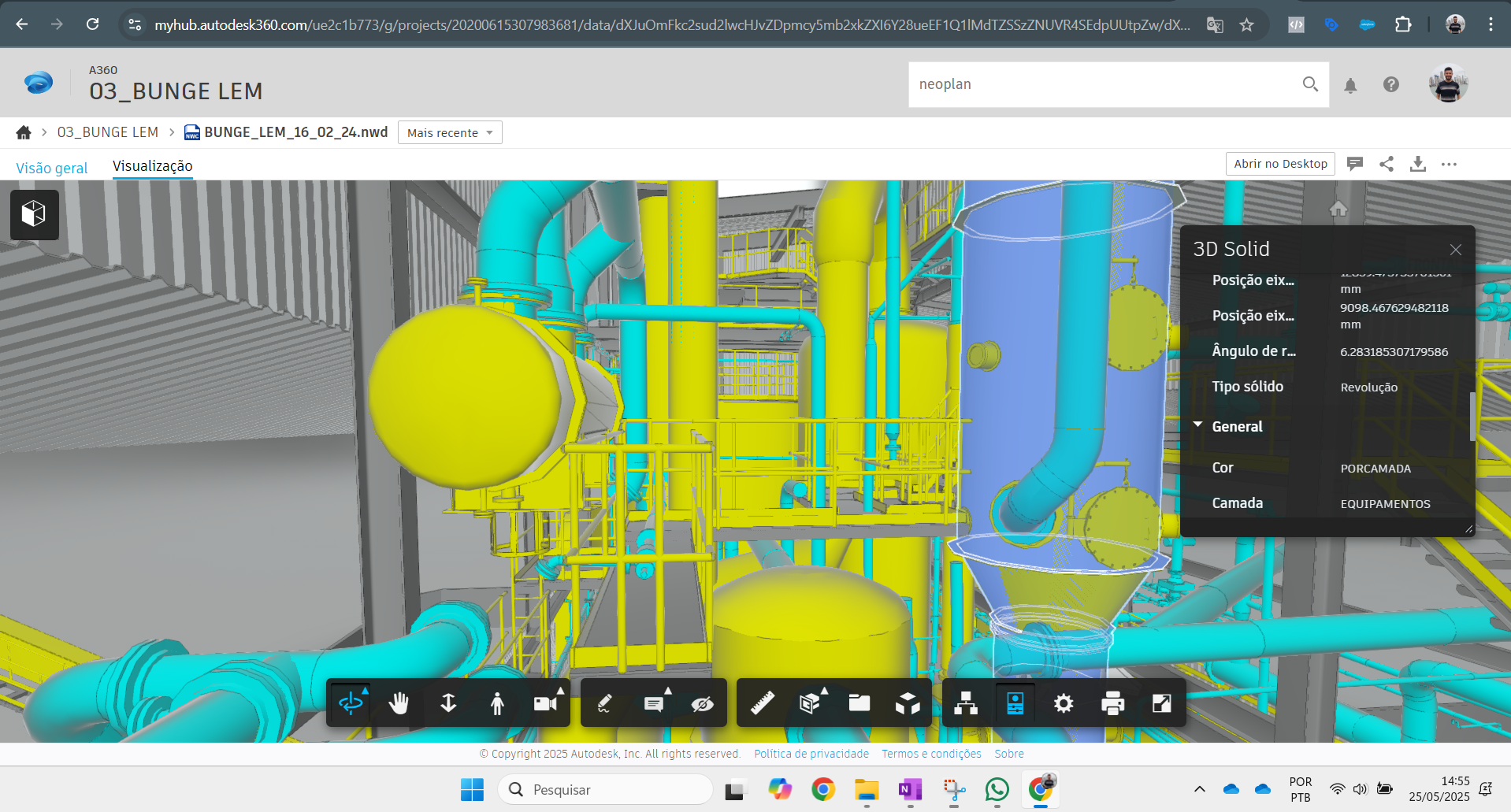Toggle the Properties panel button

(1015, 703)
